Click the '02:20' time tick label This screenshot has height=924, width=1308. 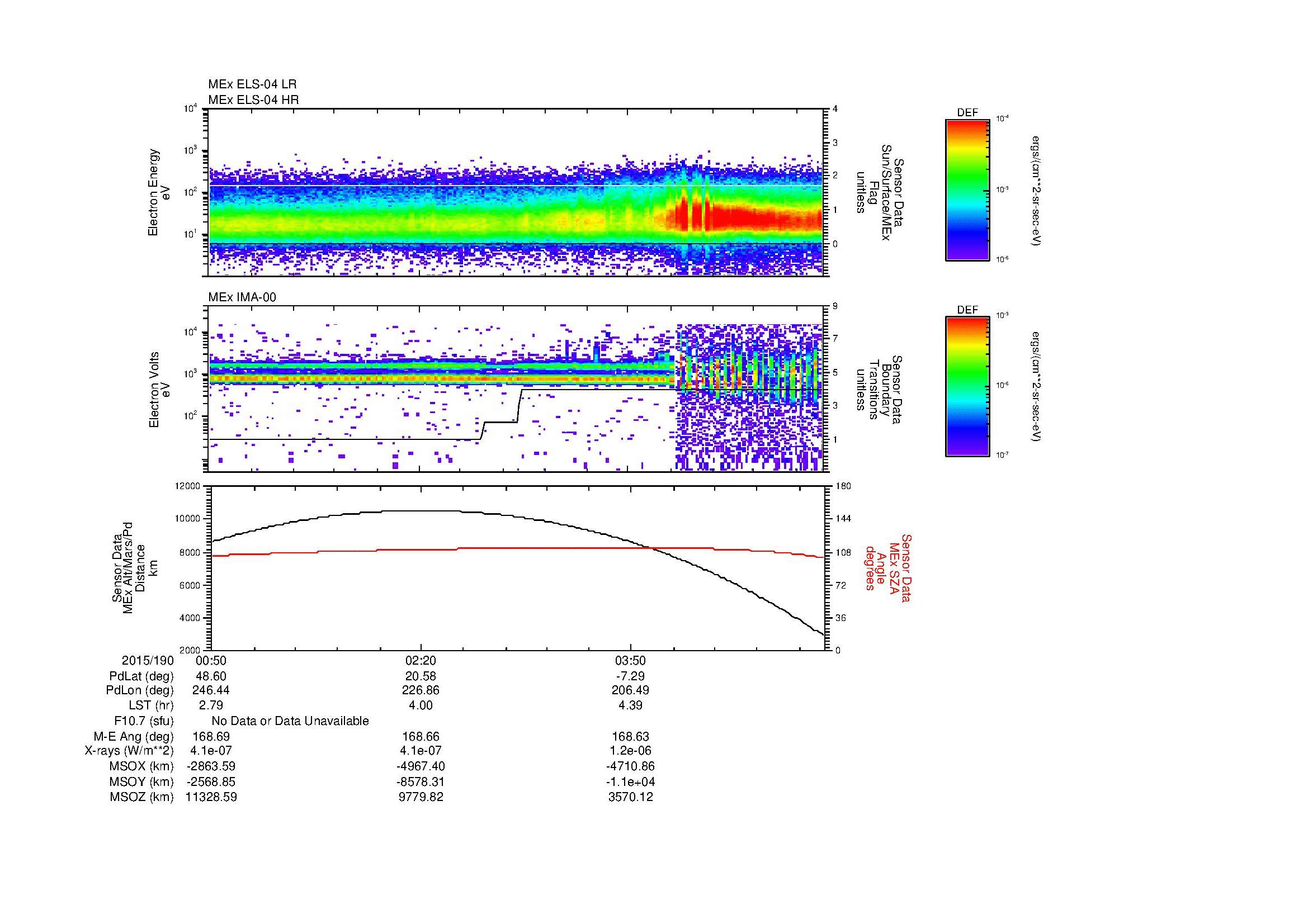pos(421,660)
